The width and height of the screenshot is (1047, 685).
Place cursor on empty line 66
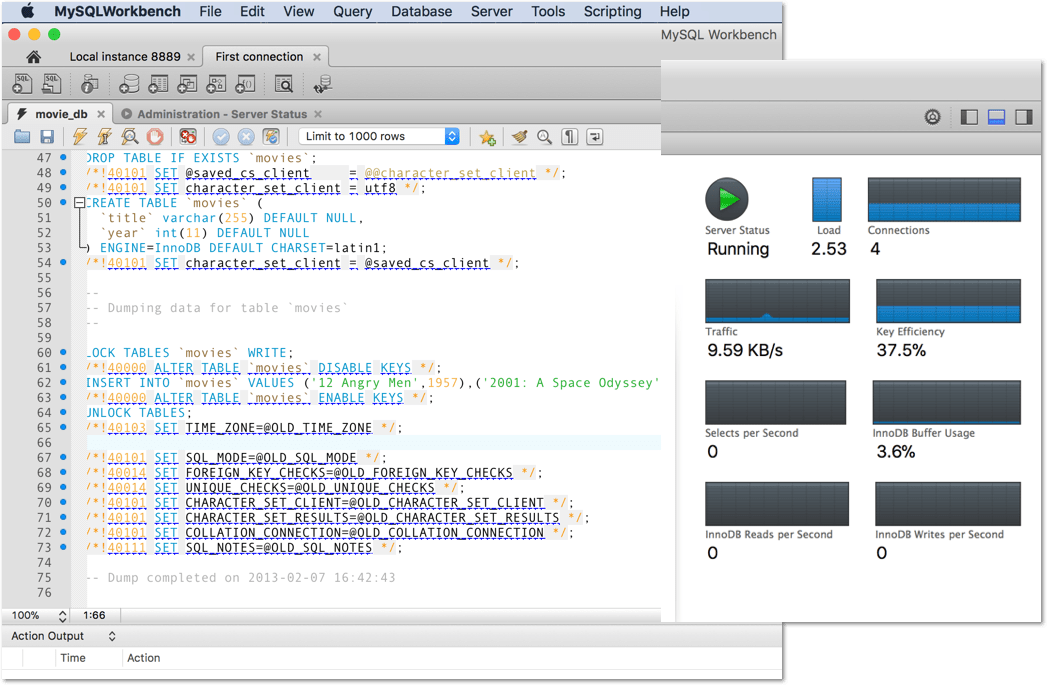pyautogui.click(x=374, y=442)
